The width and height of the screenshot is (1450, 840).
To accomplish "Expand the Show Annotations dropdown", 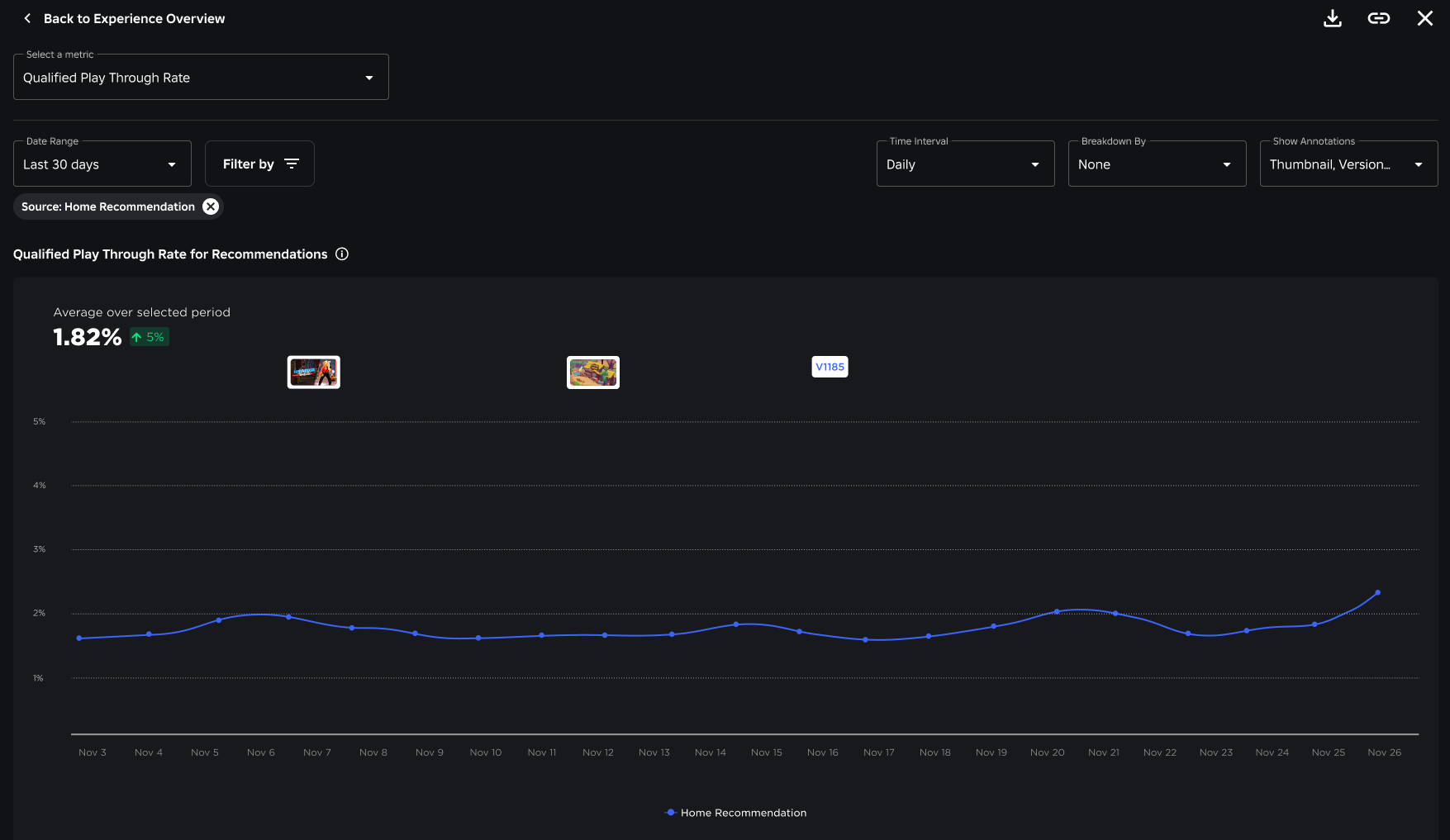I will point(1348,164).
